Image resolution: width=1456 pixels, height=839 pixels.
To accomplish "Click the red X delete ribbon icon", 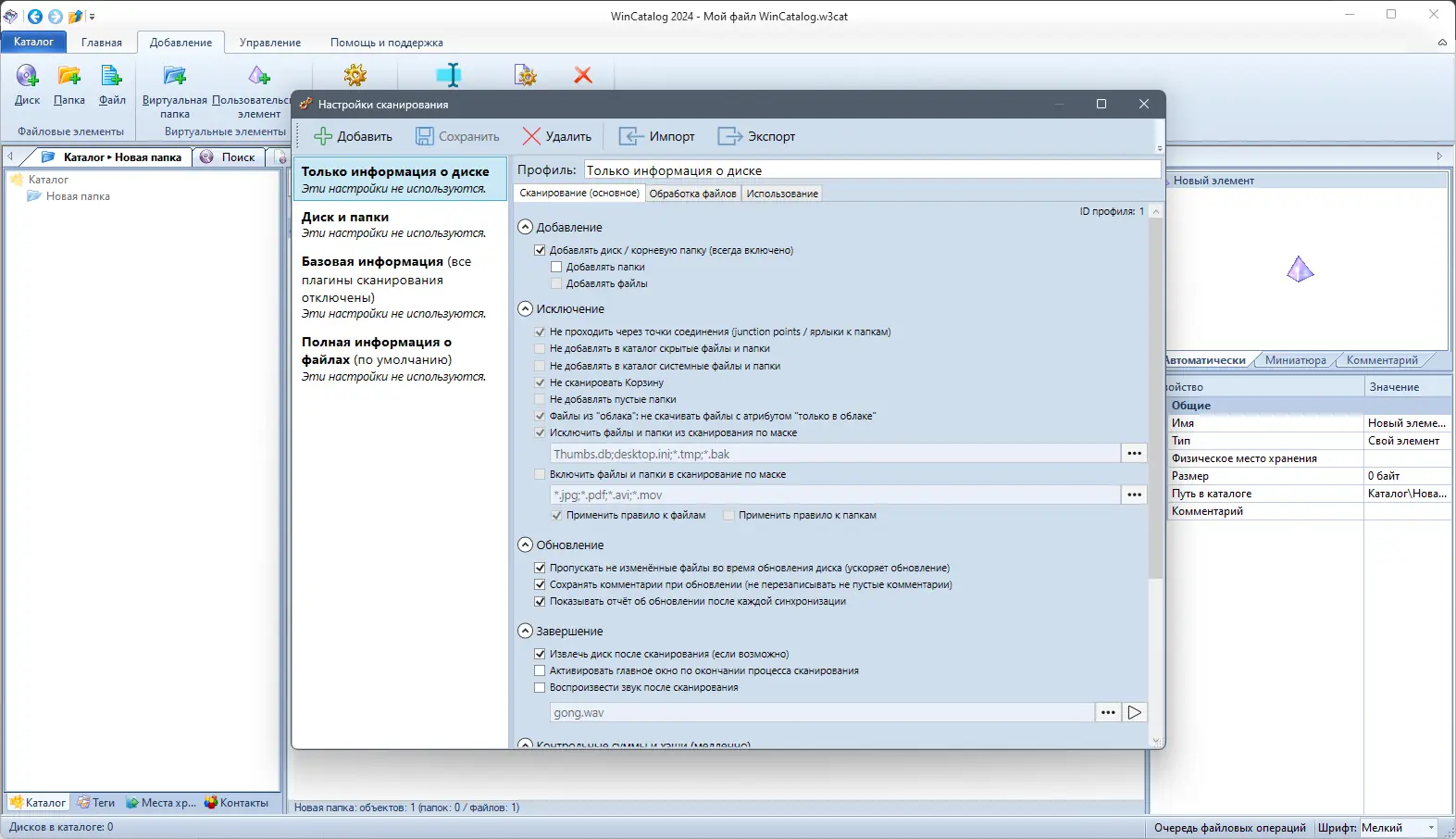I will (583, 75).
